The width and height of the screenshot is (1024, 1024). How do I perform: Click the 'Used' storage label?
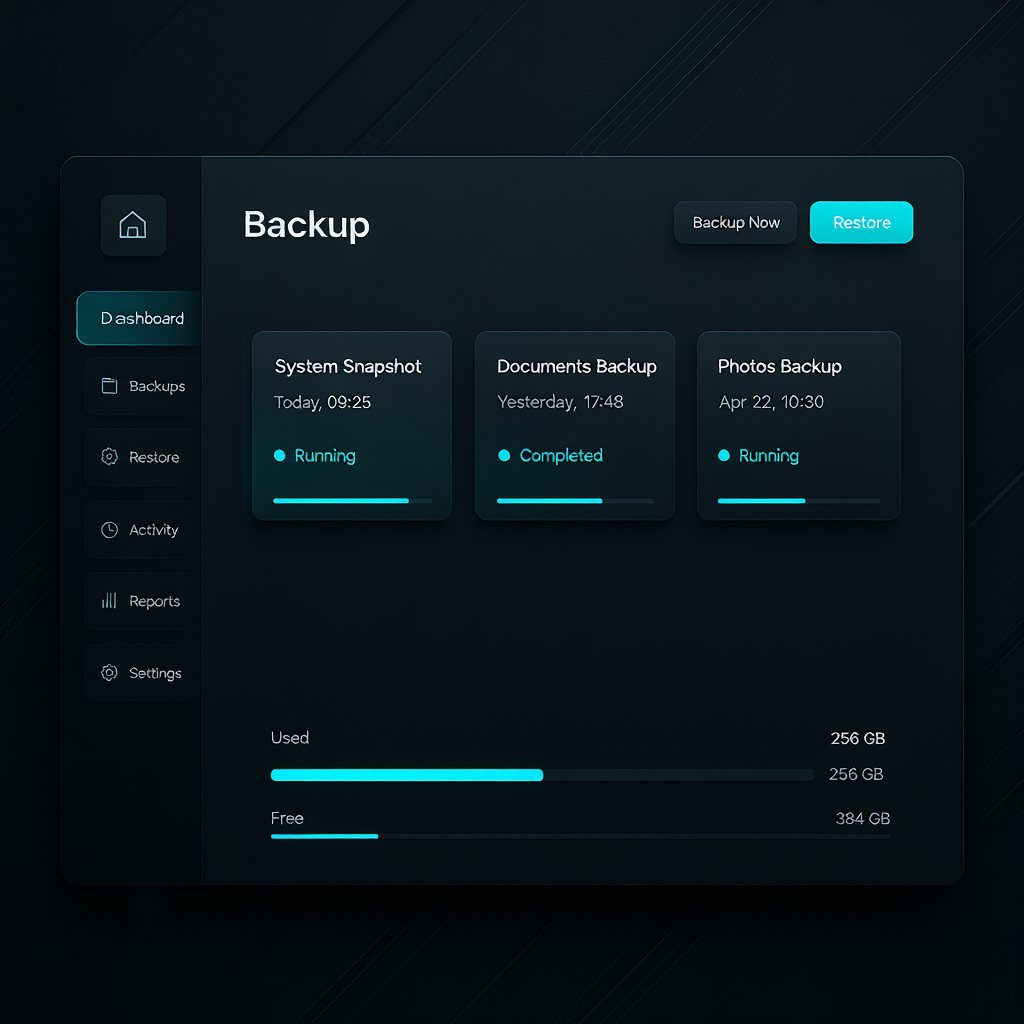coord(290,738)
